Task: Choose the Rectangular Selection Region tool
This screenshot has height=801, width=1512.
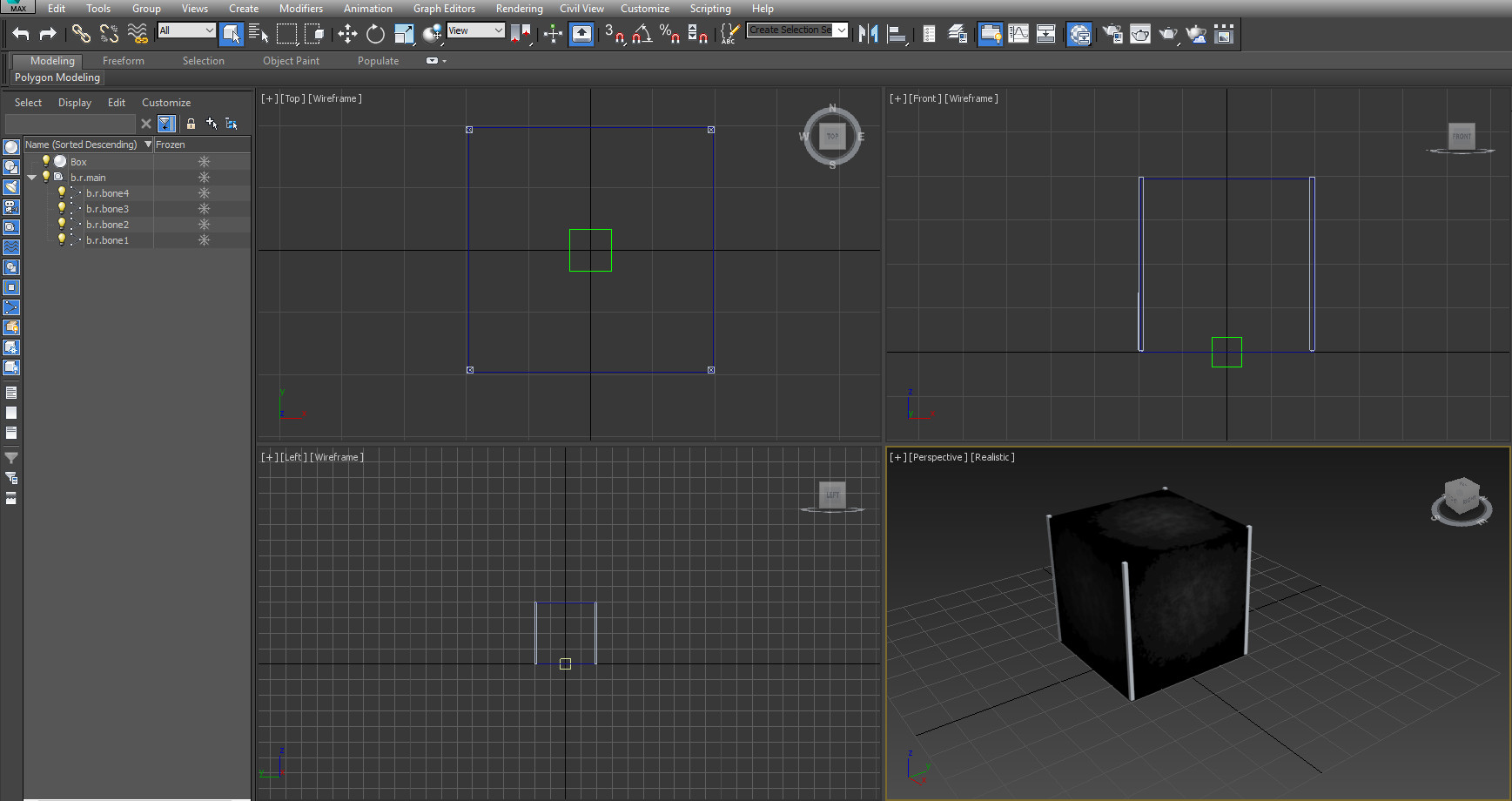Action: click(x=286, y=34)
